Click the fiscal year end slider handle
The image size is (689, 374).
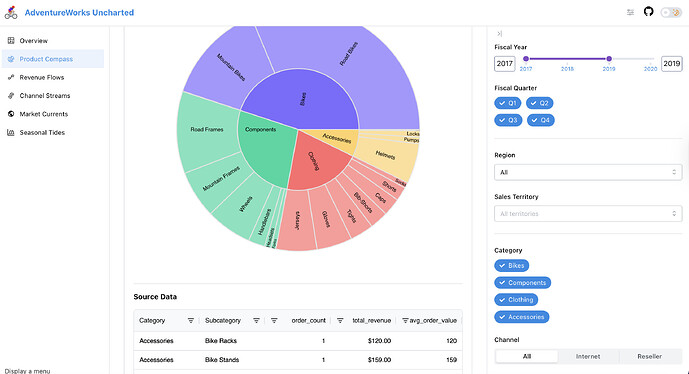[609, 58]
